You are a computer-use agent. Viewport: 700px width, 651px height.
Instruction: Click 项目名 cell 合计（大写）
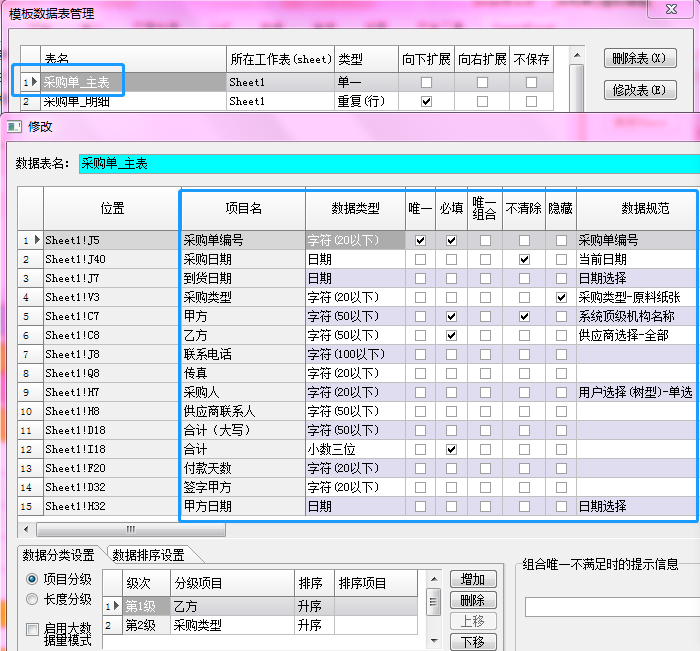pos(243,430)
